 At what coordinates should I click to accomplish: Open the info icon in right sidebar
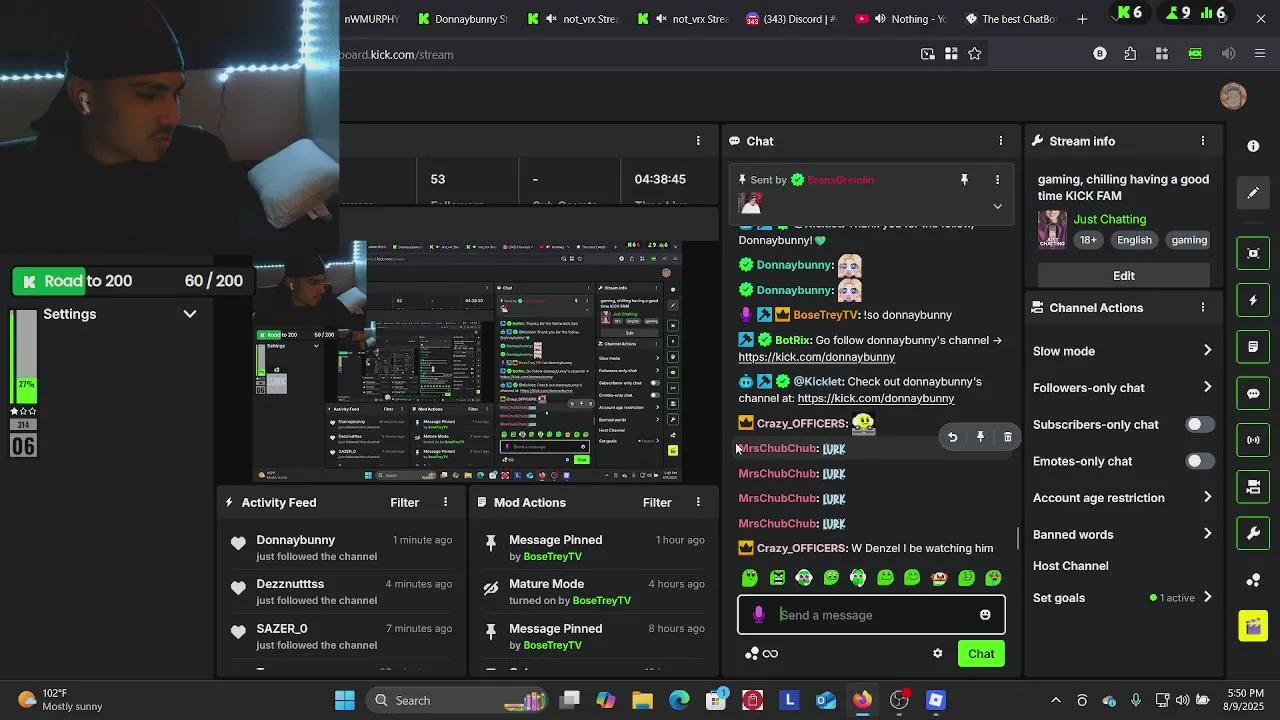(1253, 146)
